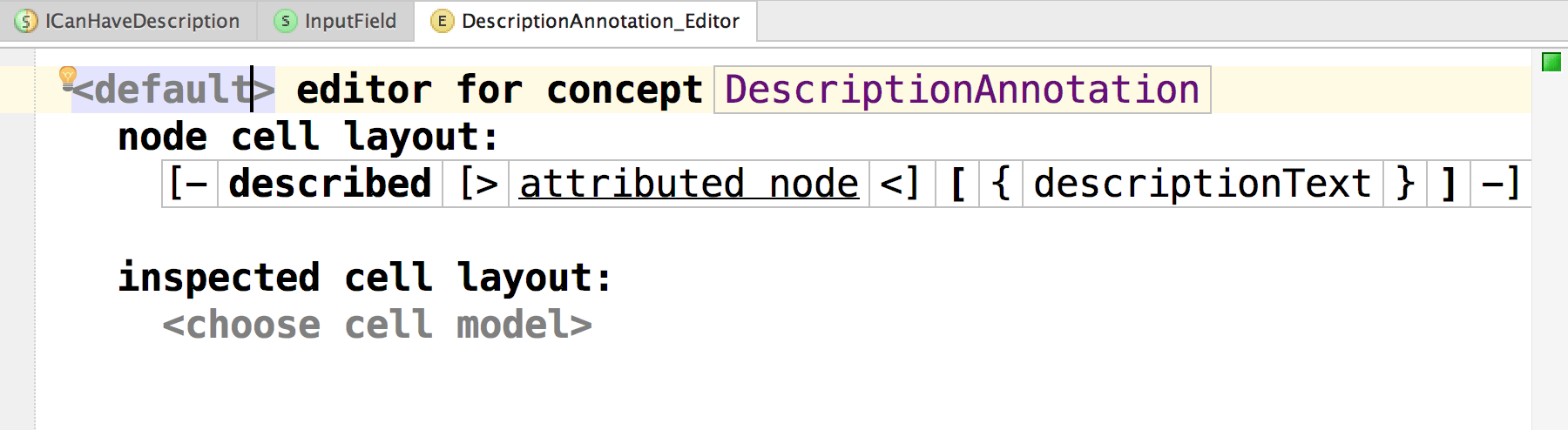Click the InputField tab's S icon
1568x430 pixels.
(285, 21)
